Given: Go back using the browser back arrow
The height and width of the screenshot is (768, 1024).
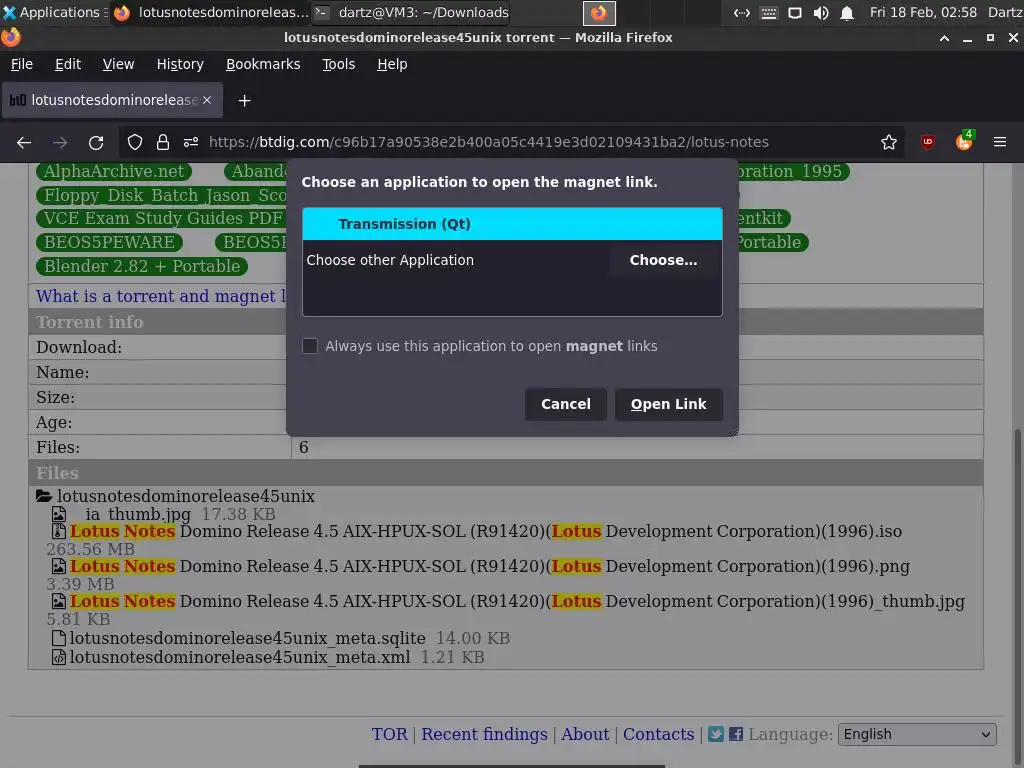Looking at the screenshot, I should [24, 142].
